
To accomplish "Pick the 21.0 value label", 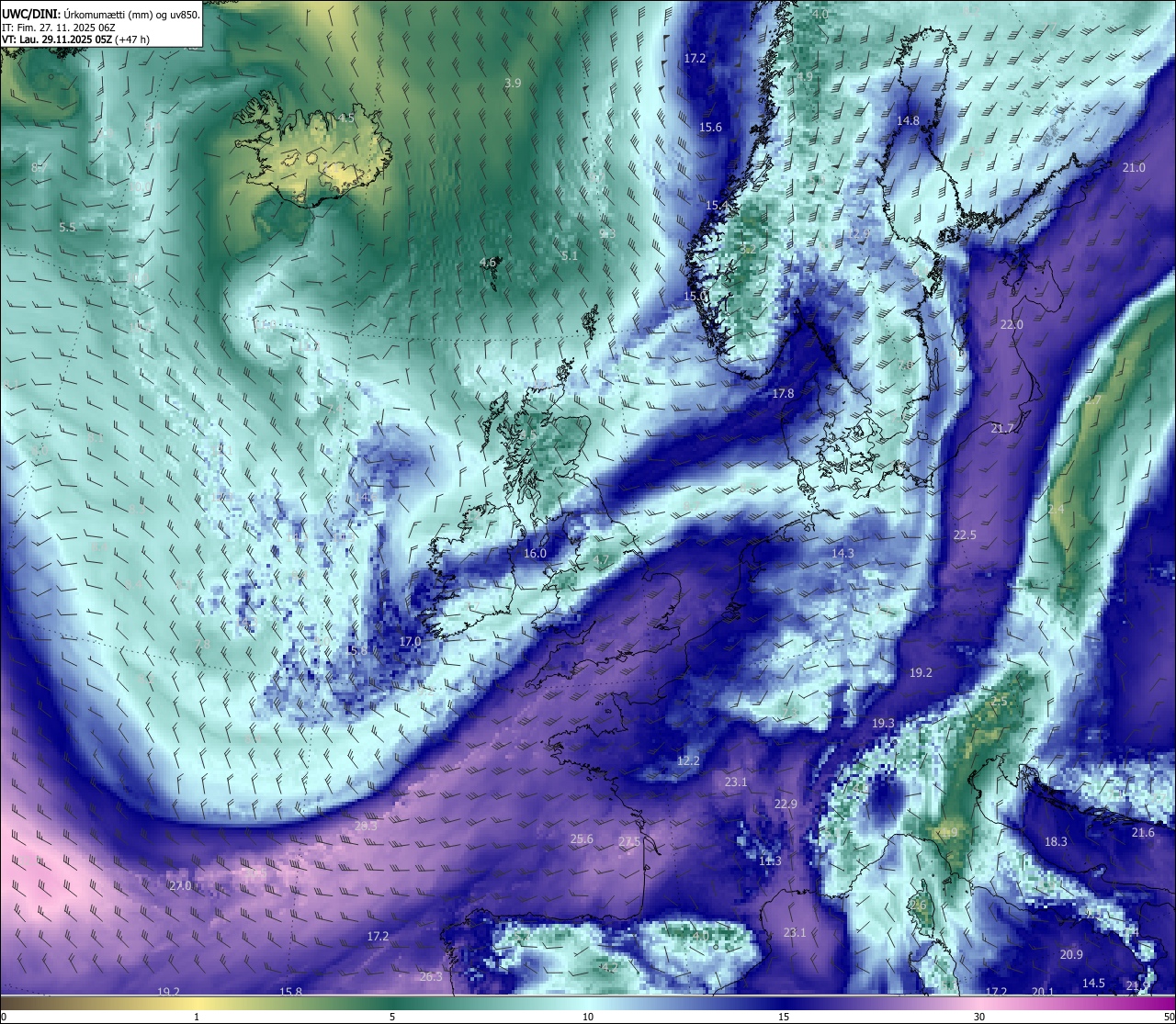I will [x=1134, y=167].
